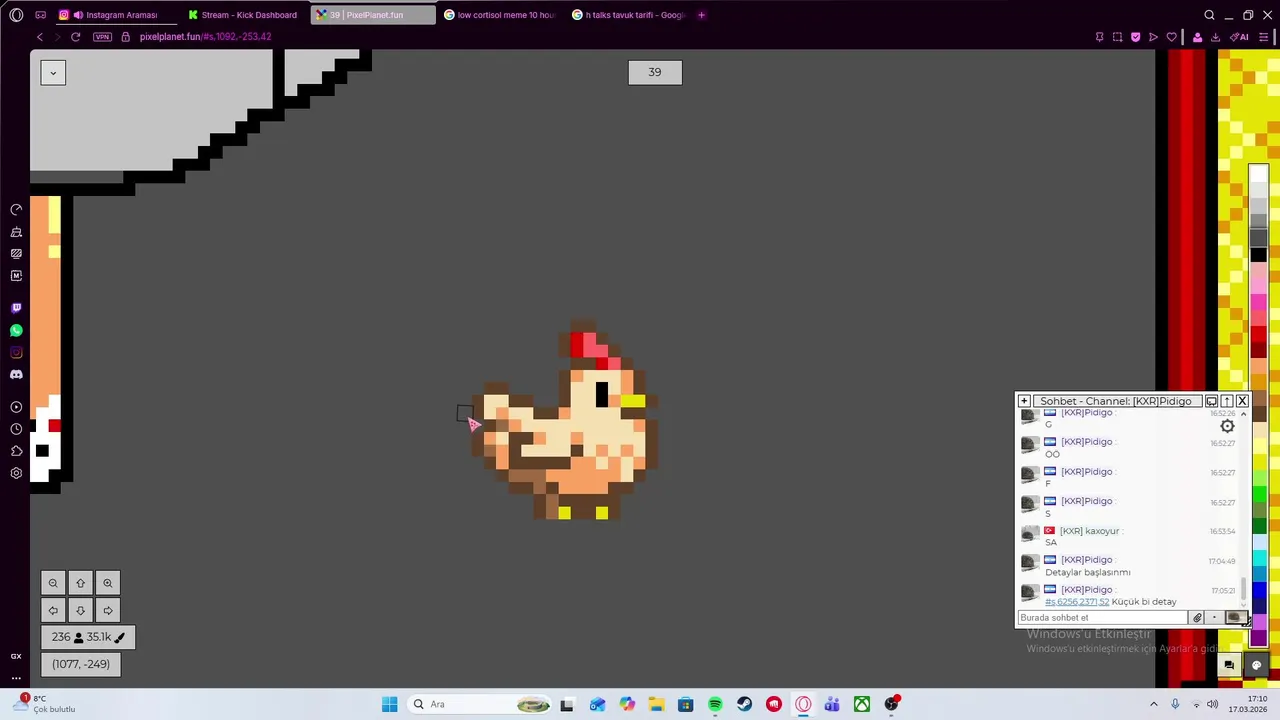
Task: Open Twitch in the Opera sidebar
Action: 16,308
